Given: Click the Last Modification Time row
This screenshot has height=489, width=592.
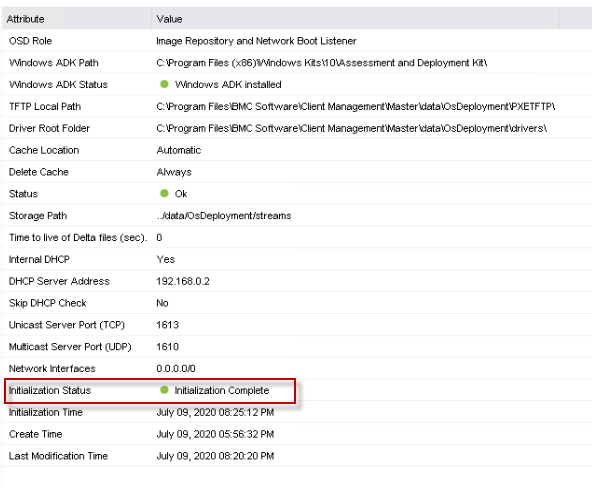Looking at the screenshot, I should (297, 456).
